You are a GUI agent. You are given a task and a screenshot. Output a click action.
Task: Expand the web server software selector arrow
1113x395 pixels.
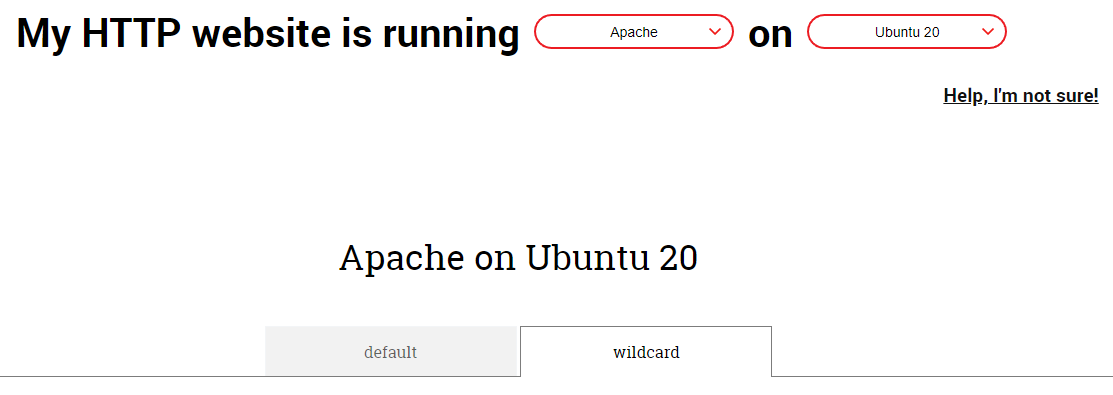(x=715, y=31)
